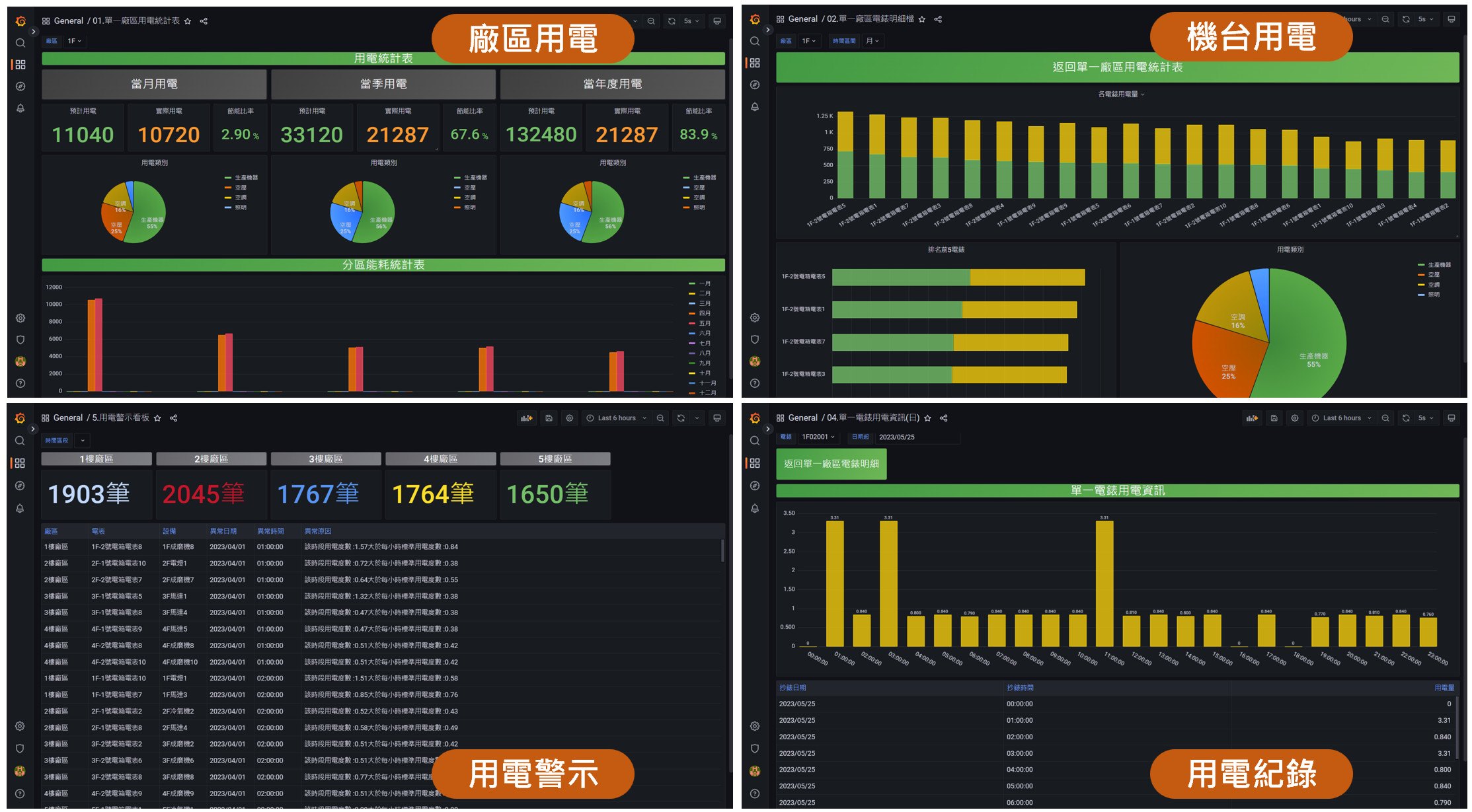Sort meter table by 抄錶日期 column
Screen dimensions: 1472x812
(x=793, y=688)
